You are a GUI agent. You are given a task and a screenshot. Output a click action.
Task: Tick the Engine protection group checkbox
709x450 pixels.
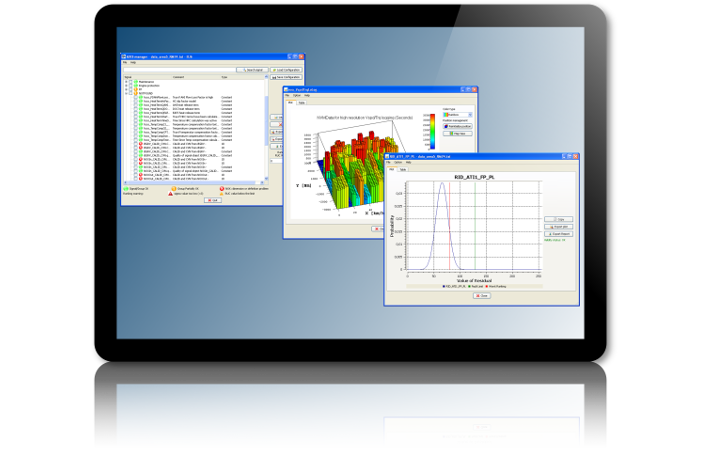[x=131, y=86]
